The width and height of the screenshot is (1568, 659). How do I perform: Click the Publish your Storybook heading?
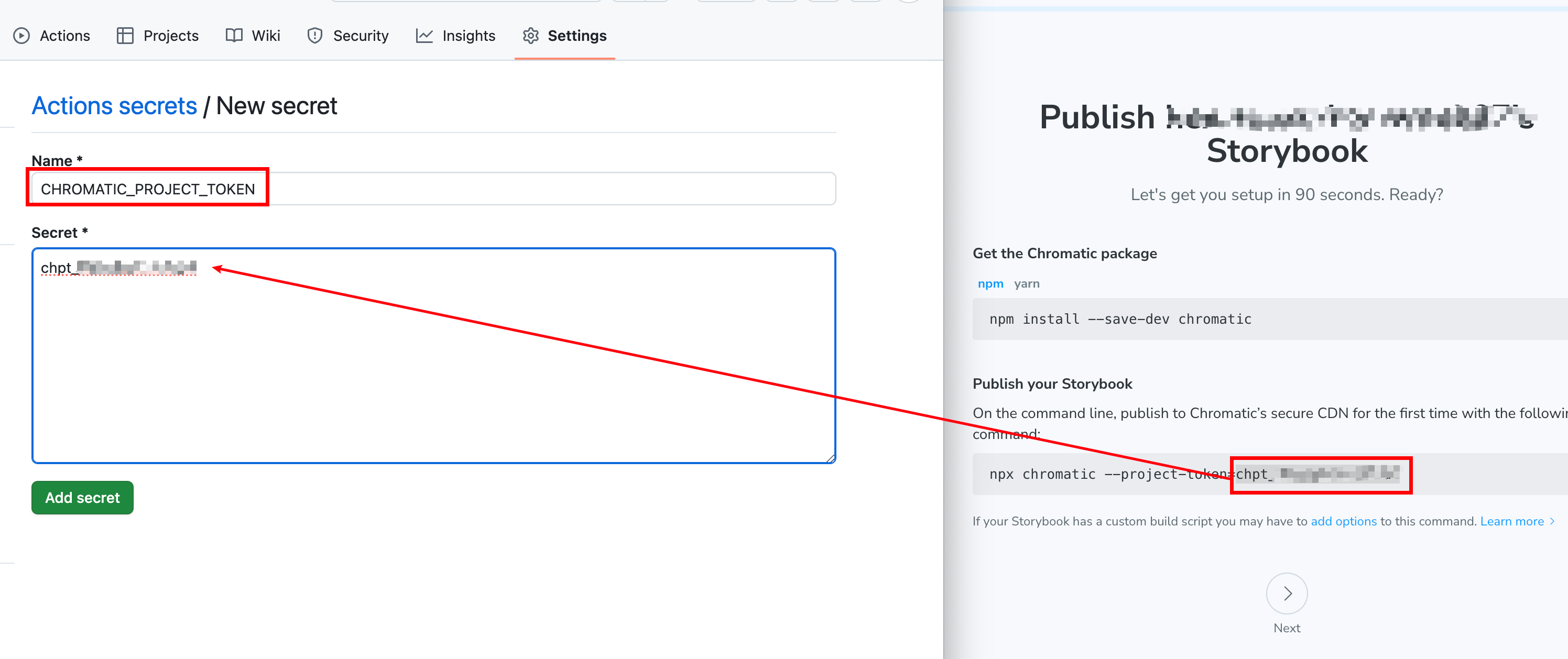pos(1052,384)
